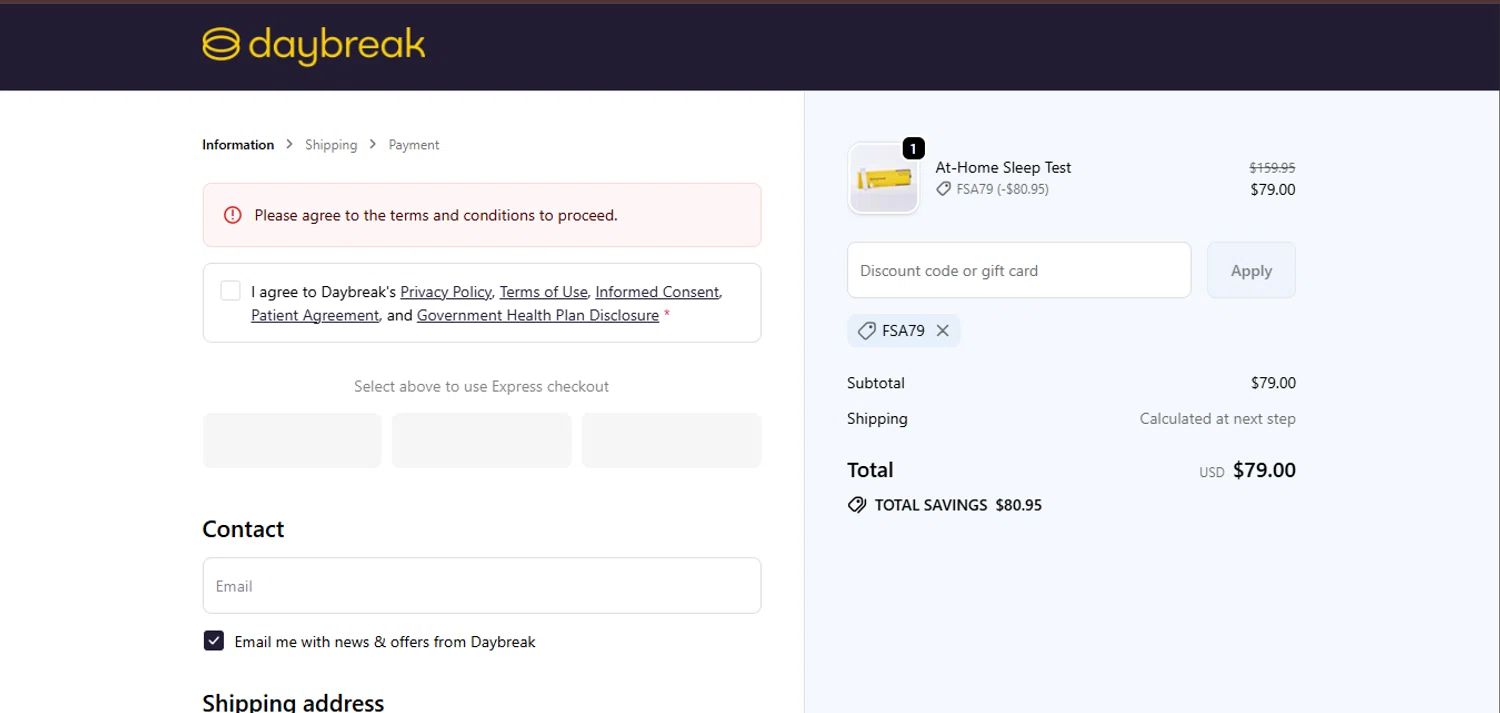Click the chevron between Shipping and Payment
This screenshot has width=1500, height=713.
tap(373, 145)
